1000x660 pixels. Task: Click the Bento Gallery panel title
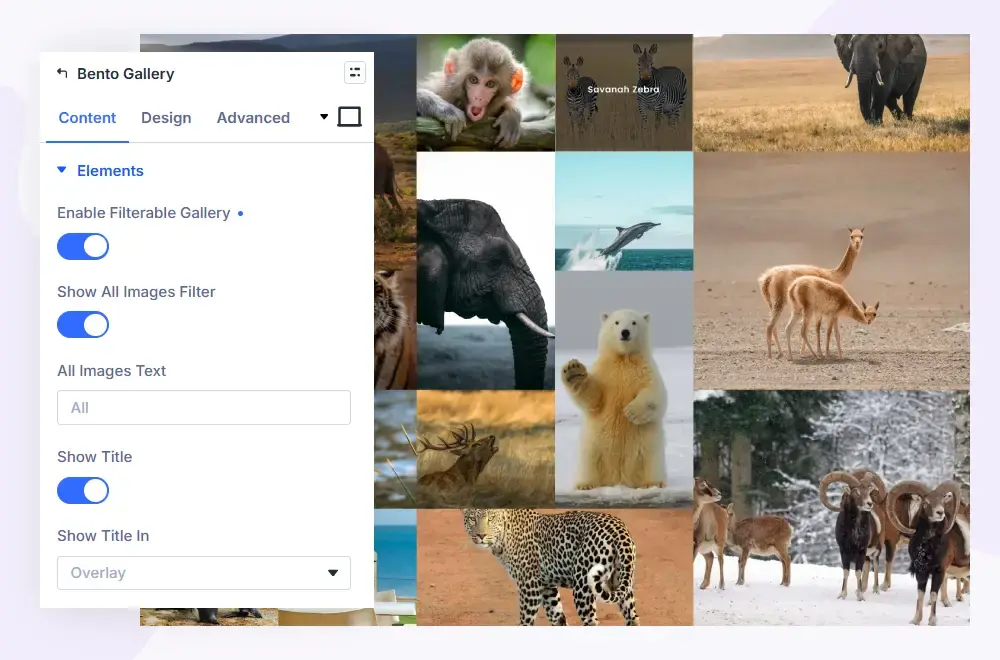(x=126, y=74)
